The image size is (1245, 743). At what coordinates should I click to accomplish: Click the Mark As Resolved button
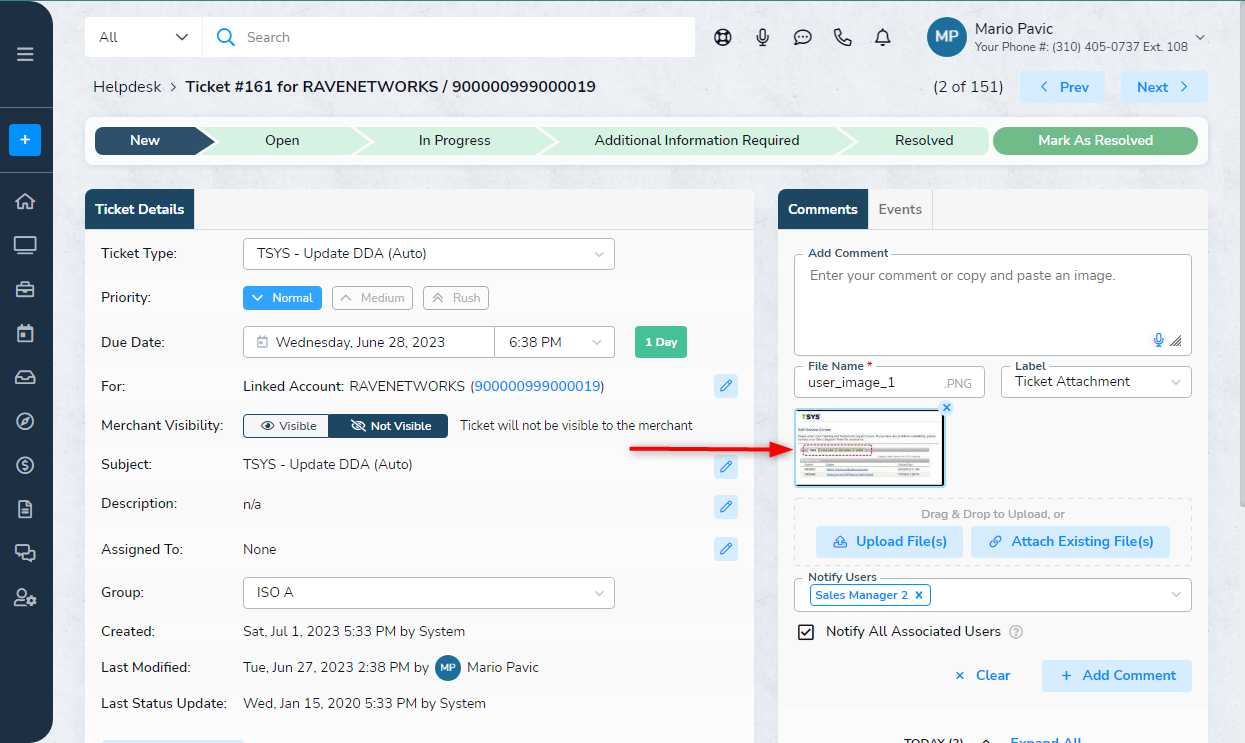click(1095, 140)
